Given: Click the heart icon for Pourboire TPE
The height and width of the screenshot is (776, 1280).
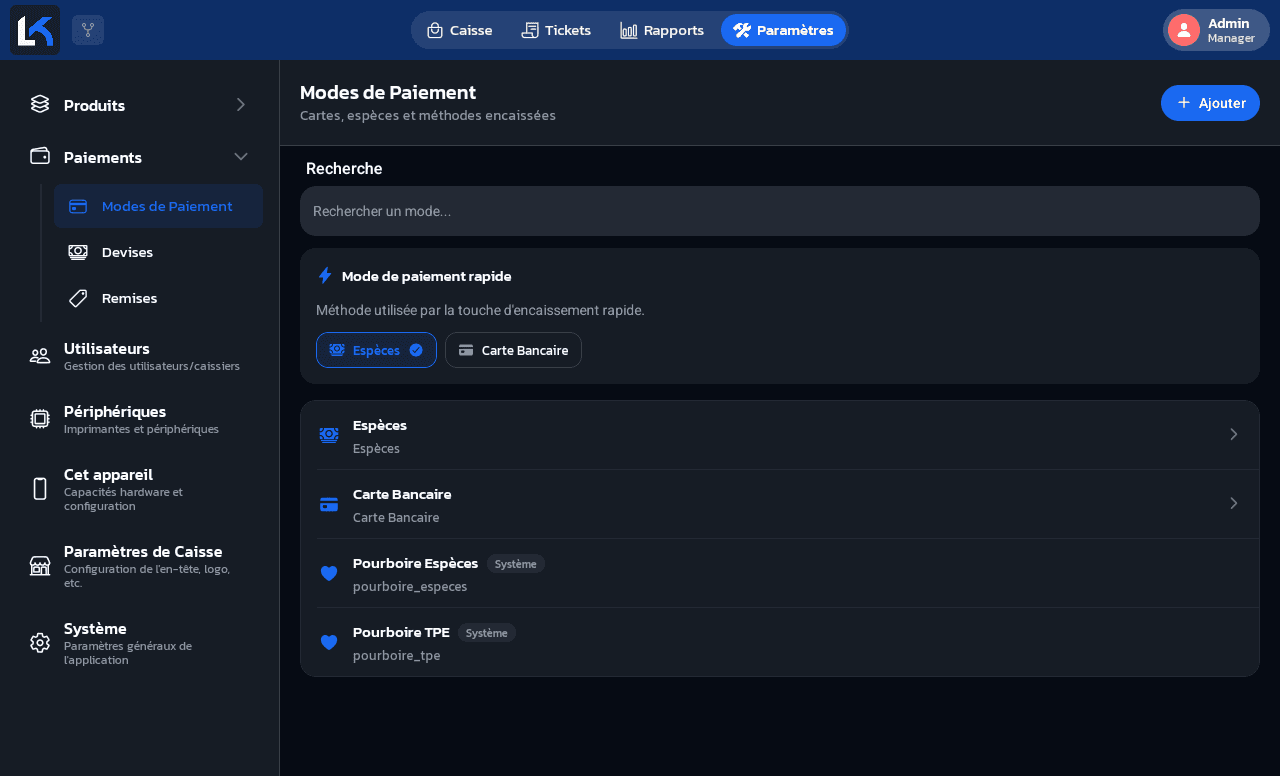Looking at the screenshot, I should pyautogui.click(x=329, y=642).
